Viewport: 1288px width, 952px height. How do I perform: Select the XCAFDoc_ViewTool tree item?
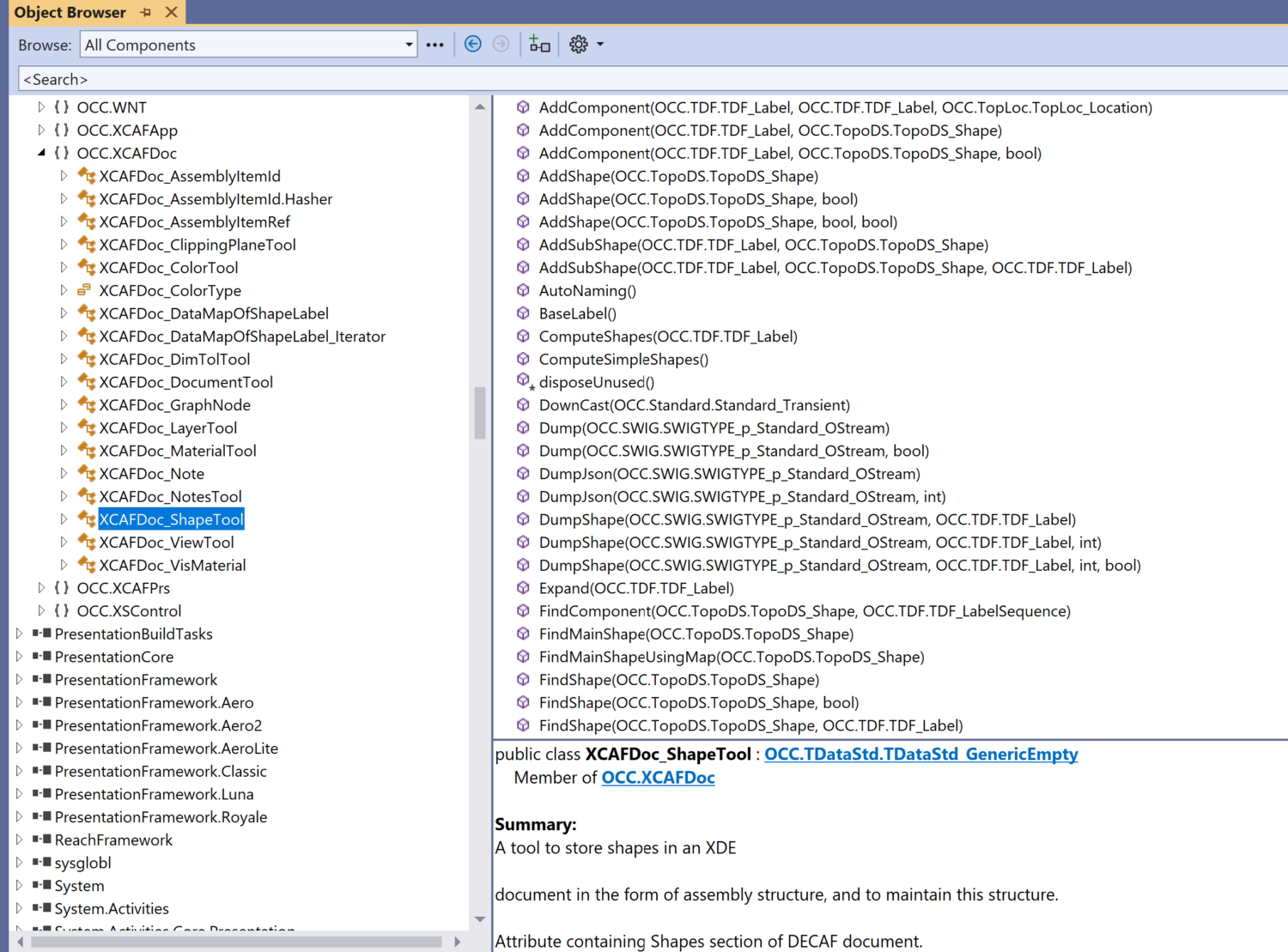coord(167,542)
